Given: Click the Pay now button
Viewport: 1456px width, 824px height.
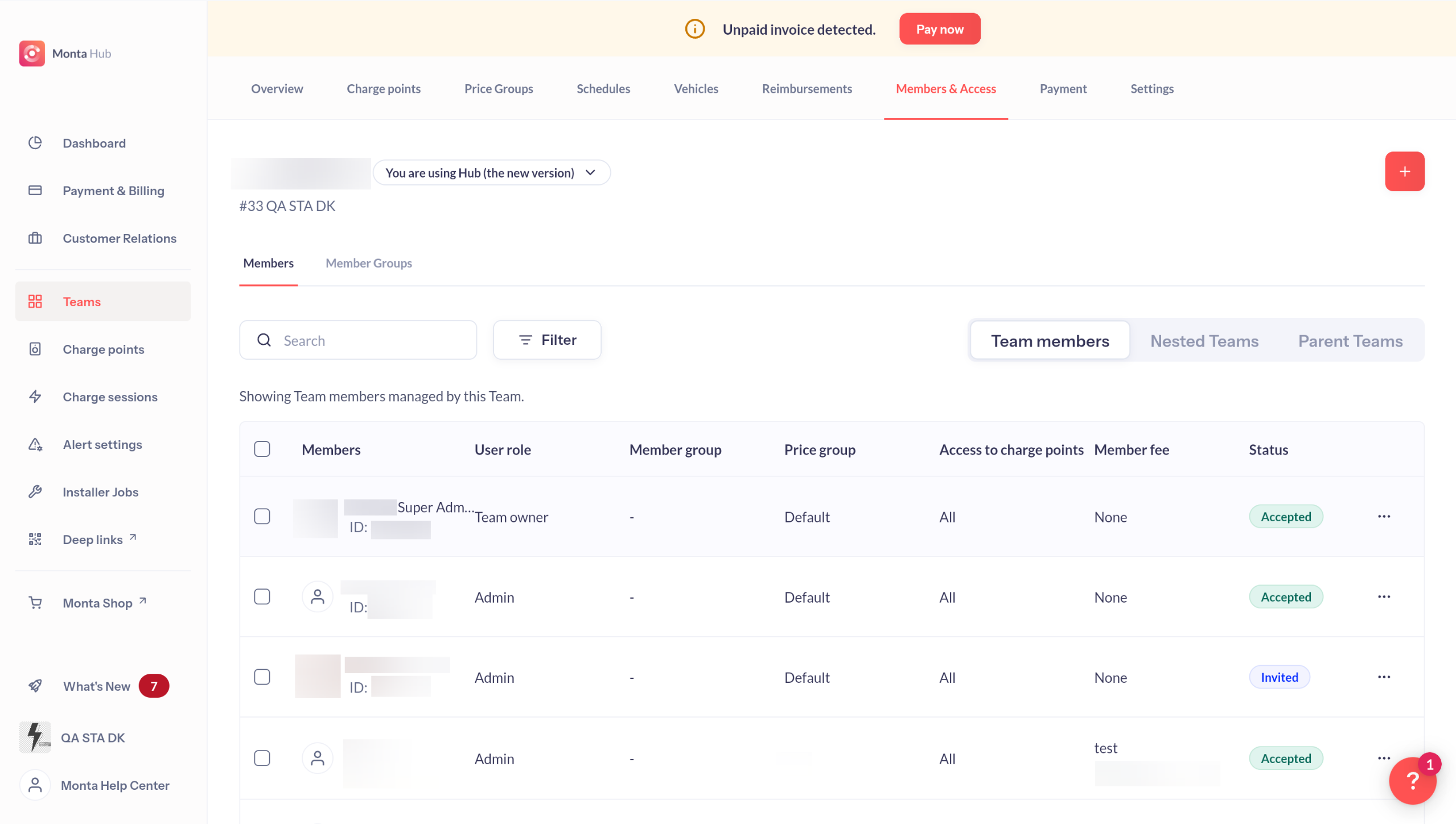Looking at the screenshot, I should click(x=939, y=29).
